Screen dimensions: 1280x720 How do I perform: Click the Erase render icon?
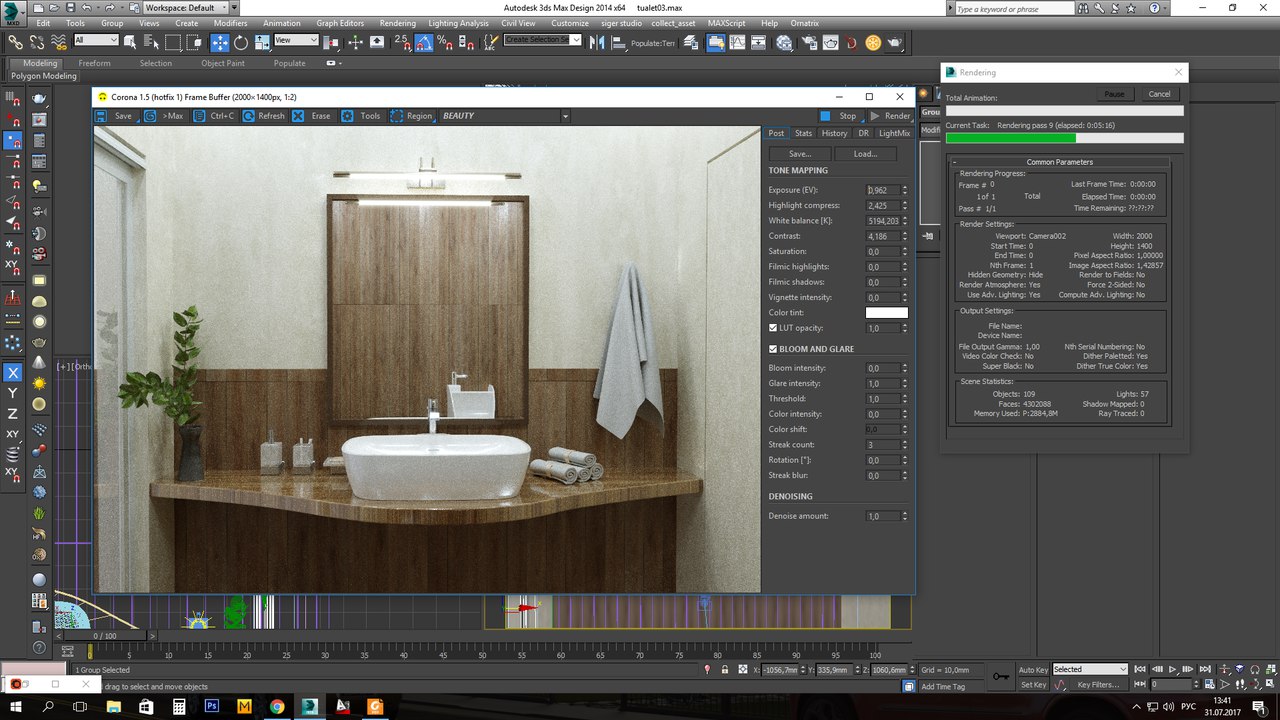(298, 116)
